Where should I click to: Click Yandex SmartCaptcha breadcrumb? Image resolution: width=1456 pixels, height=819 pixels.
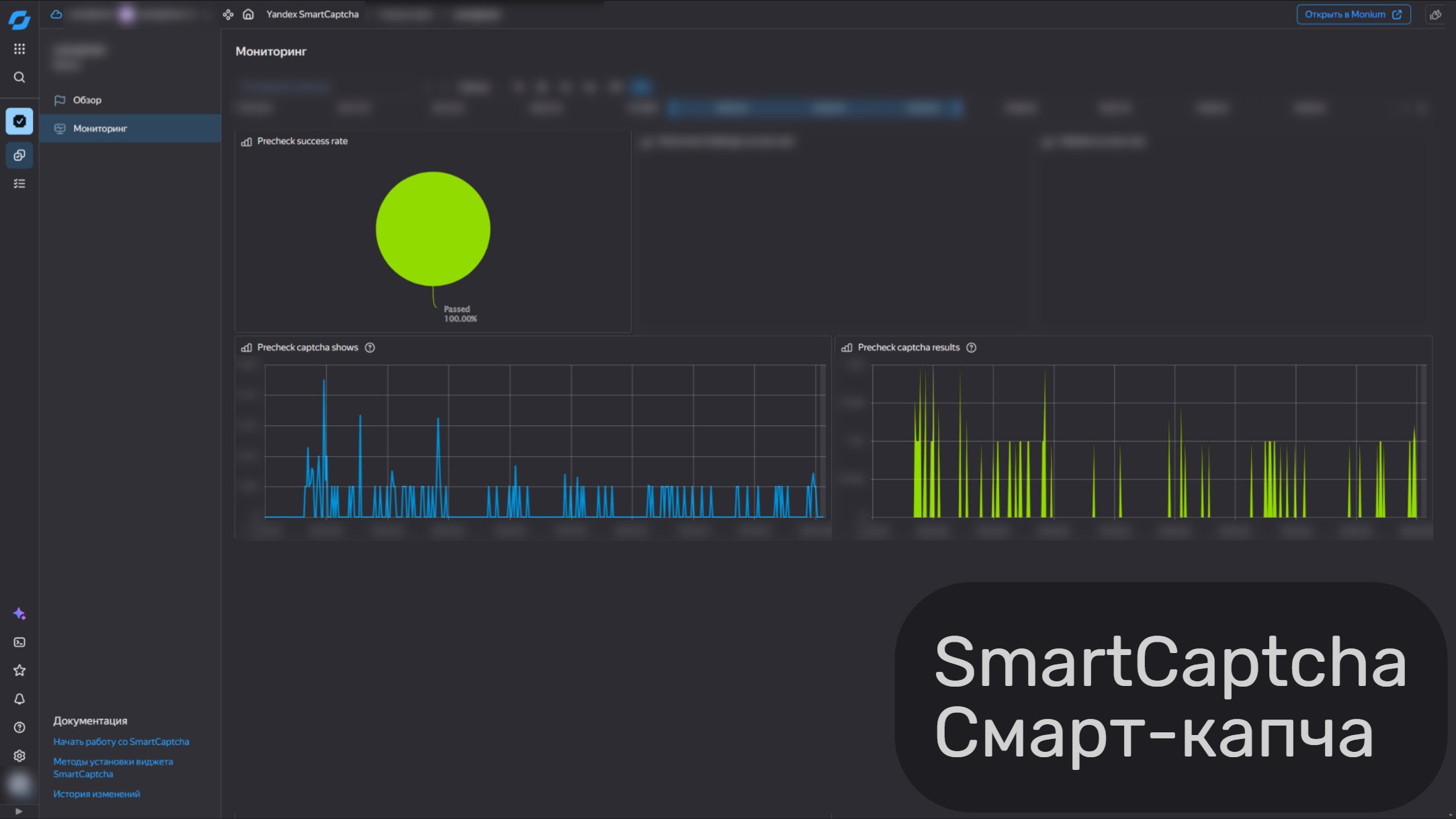(312, 14)
